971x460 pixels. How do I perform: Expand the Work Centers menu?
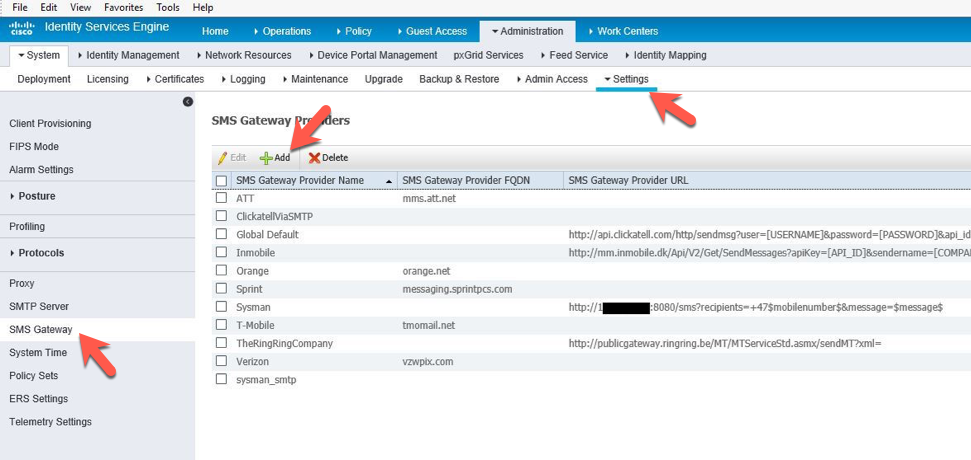pyautogui.click(x=623, y=31)
